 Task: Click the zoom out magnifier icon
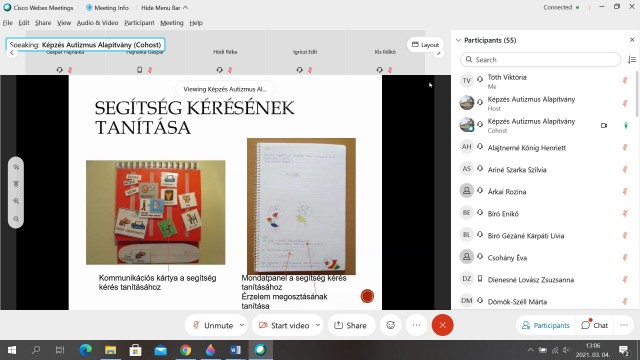coord(16,219)
